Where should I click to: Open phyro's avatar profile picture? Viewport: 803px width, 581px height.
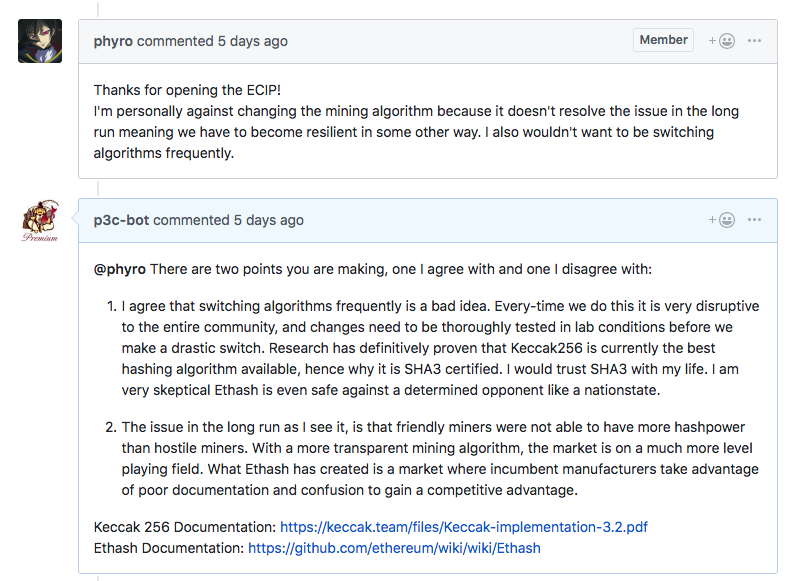[40, 41]
